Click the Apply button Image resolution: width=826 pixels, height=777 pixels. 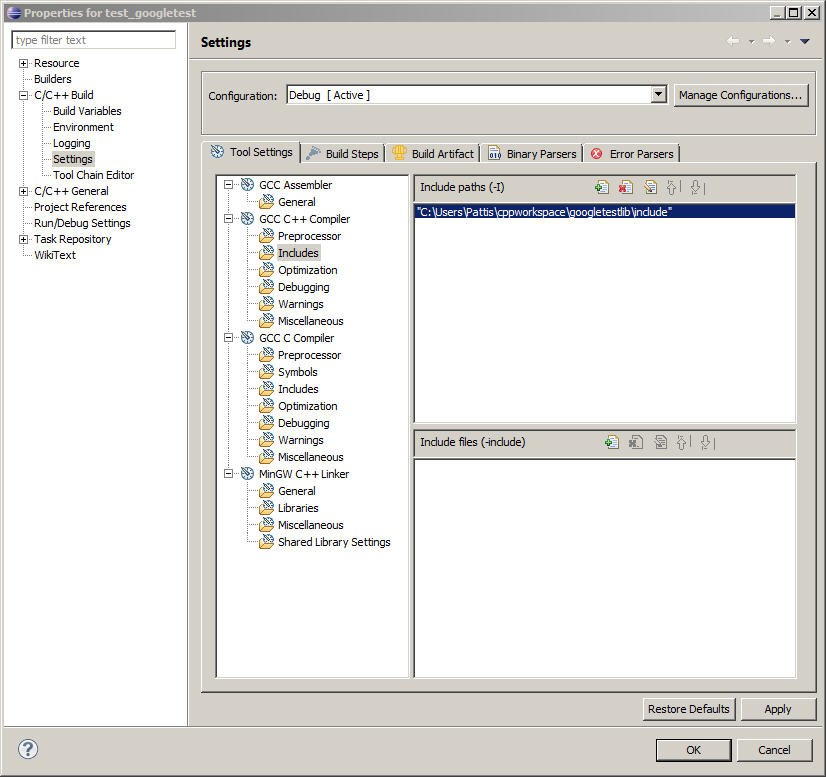tap(778, 709)
